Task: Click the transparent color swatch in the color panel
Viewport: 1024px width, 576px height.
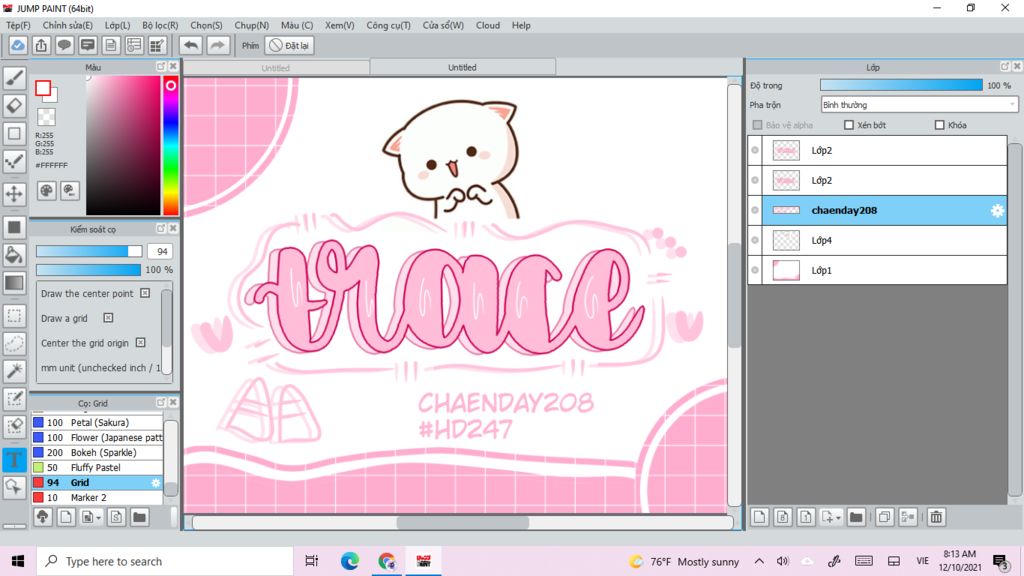Action: [x=46, y=117]
